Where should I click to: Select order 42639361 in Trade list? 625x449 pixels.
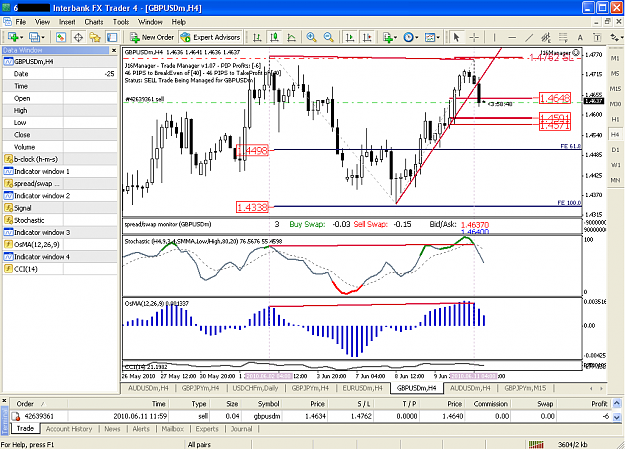coord(311,416)
